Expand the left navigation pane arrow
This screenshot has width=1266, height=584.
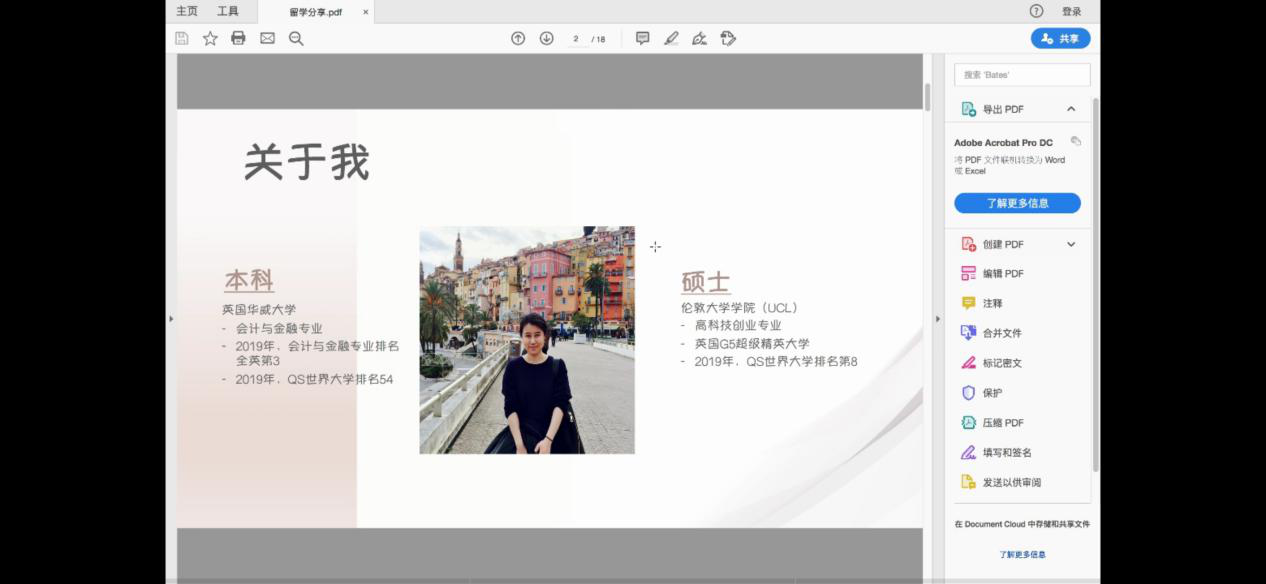tap(171, 319)
